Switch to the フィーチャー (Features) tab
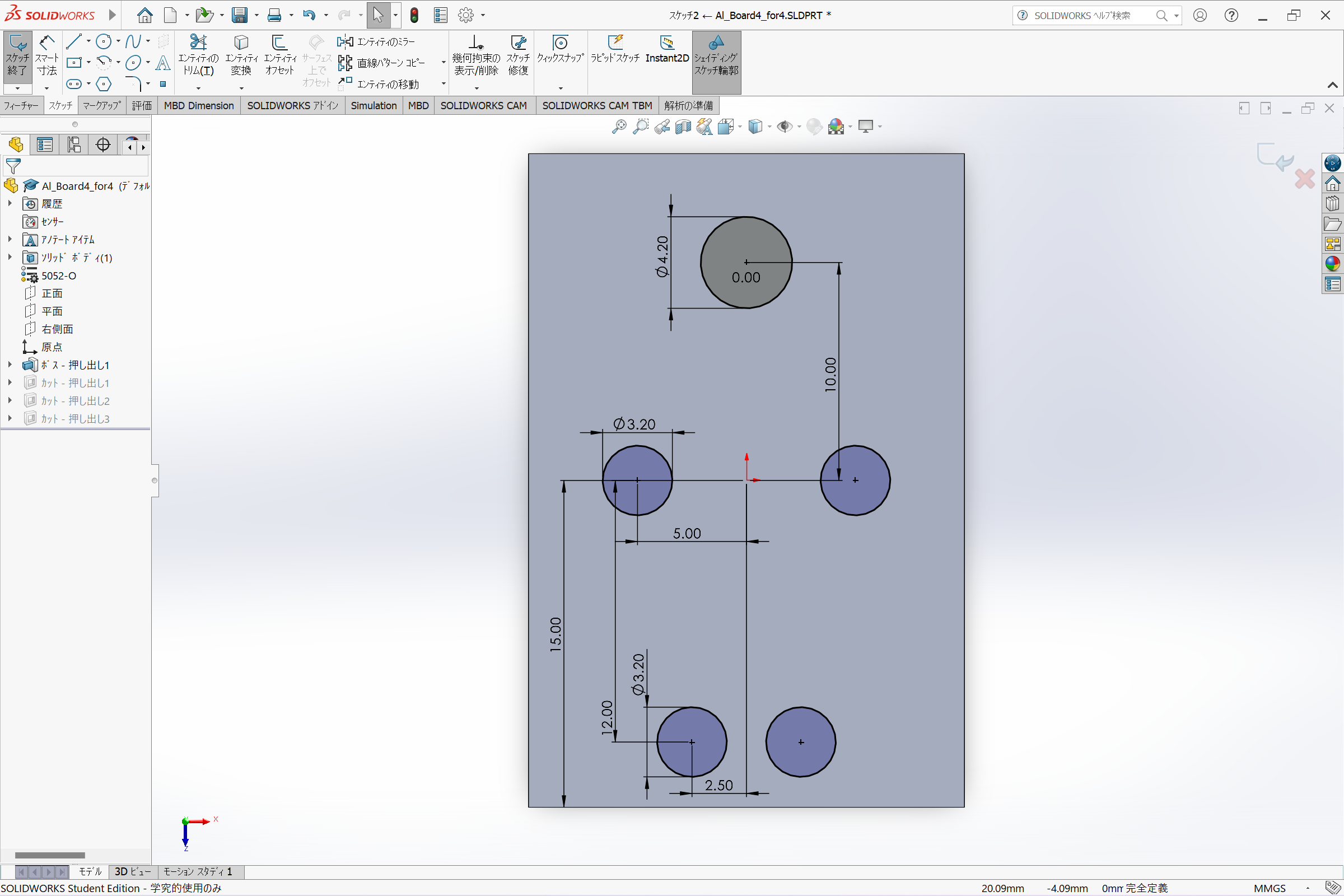Viewport: 1344px width, 896px height. pos(21,106)
